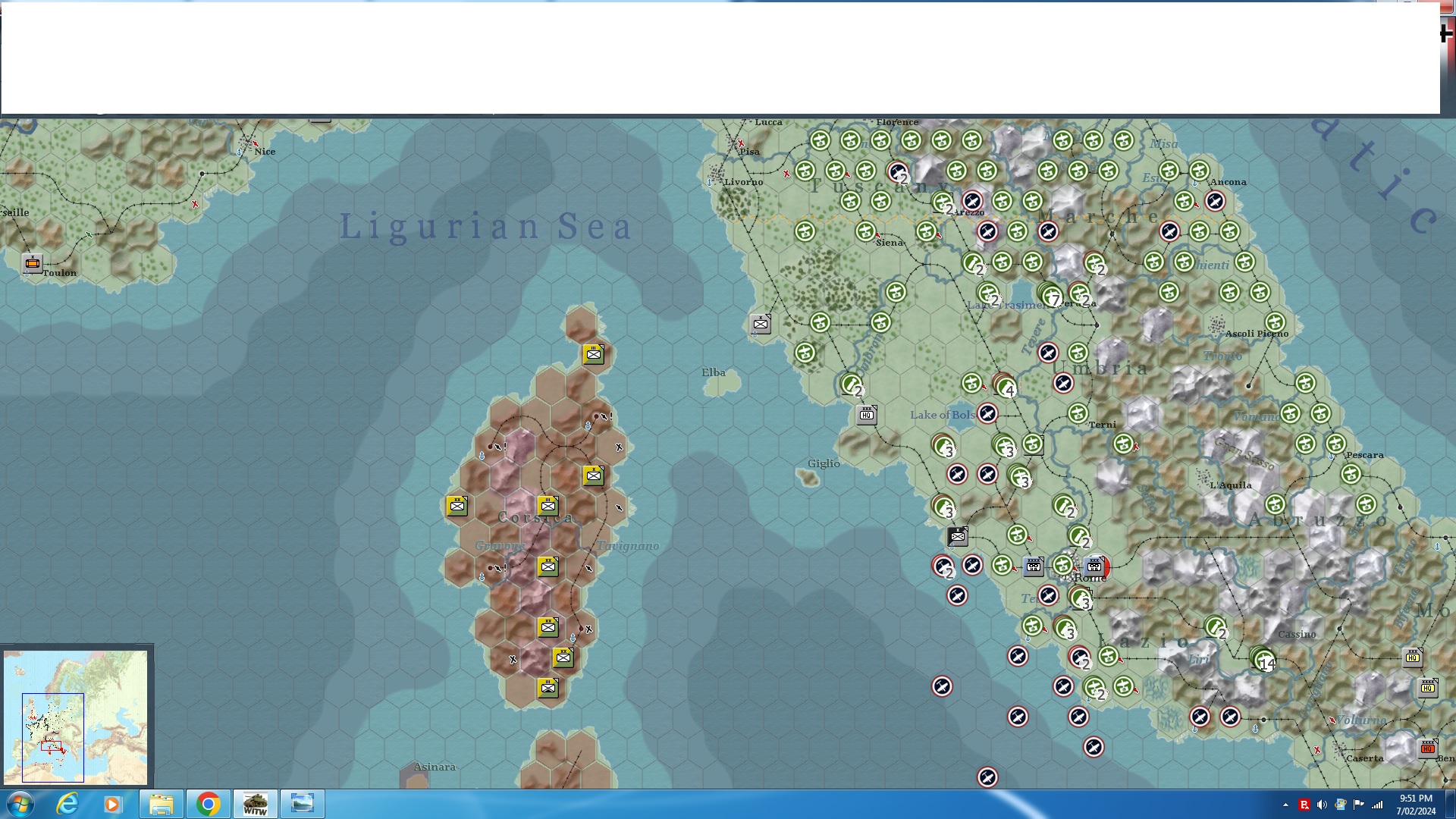Select the airbase stack of 14 near Cassino

[1263, 658]
